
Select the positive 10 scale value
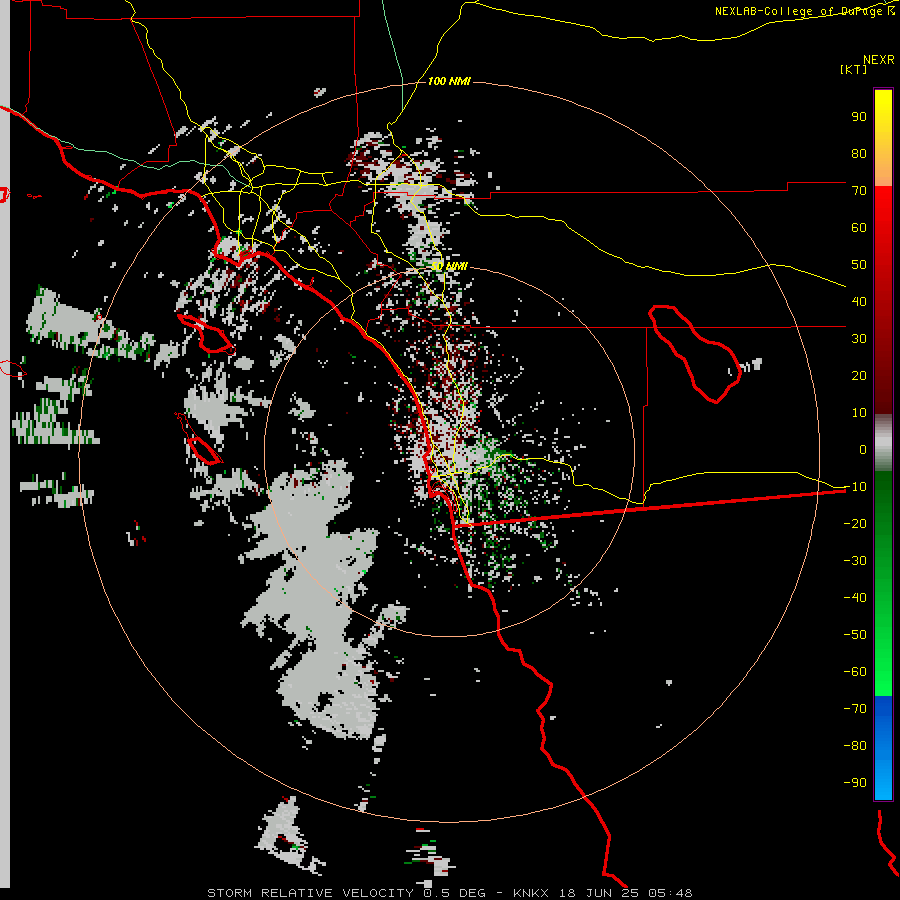[x=859, y=413]
